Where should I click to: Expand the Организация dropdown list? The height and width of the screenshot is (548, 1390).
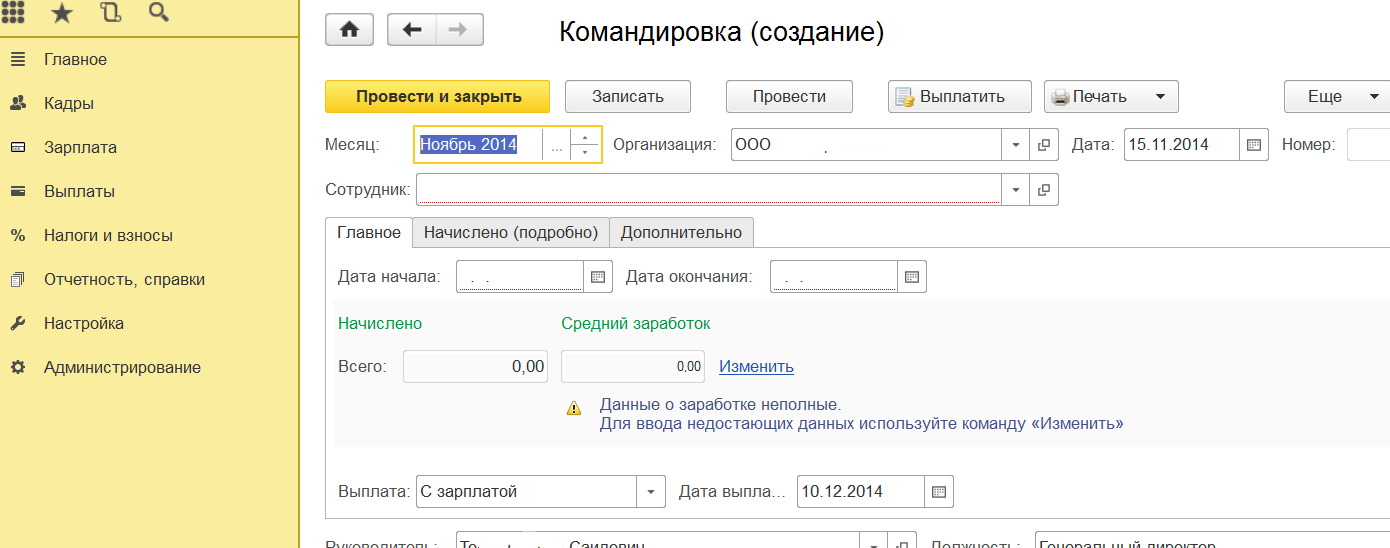(x=1016, y=144)
